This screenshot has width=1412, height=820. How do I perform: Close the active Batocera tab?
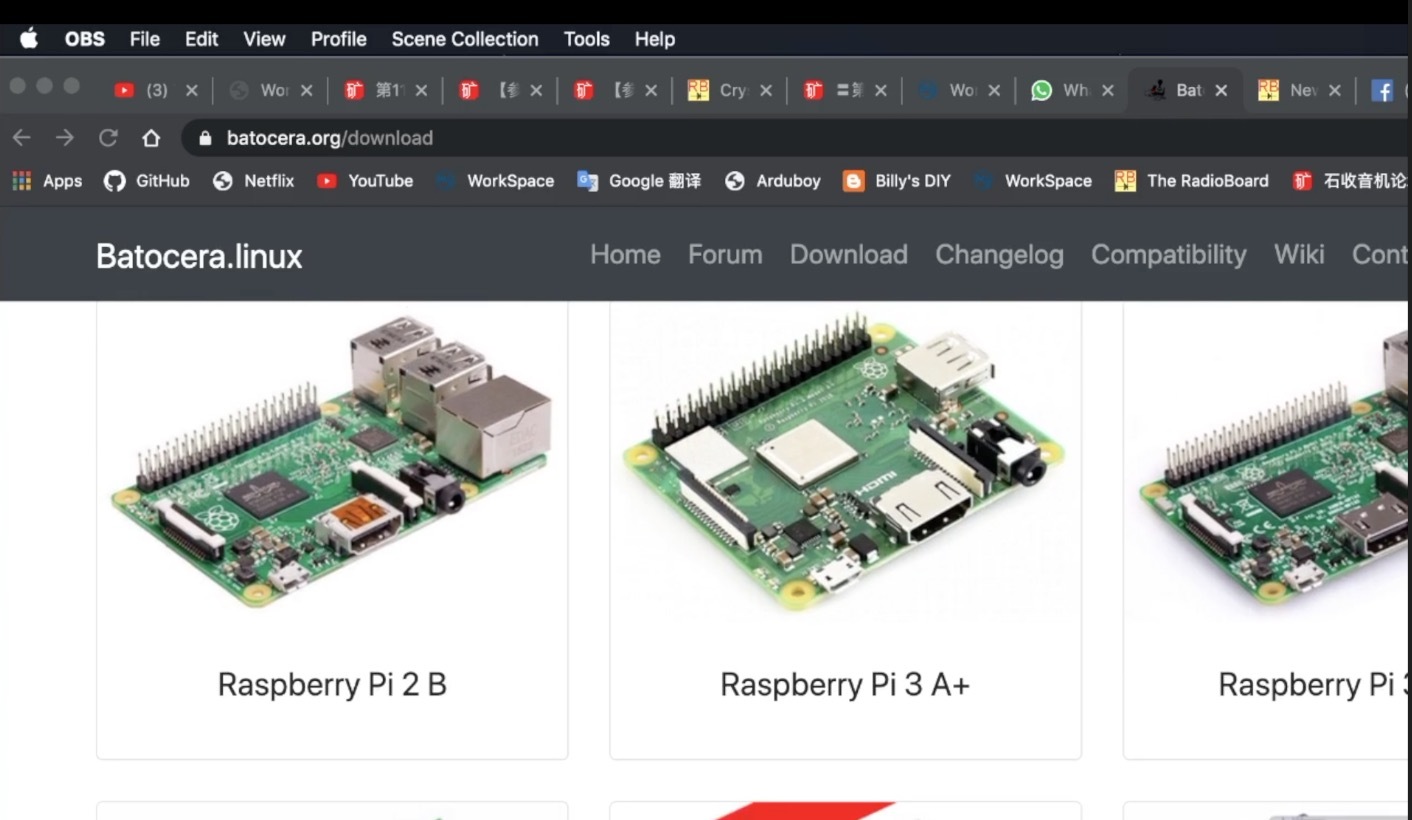tap(1221, 90)
